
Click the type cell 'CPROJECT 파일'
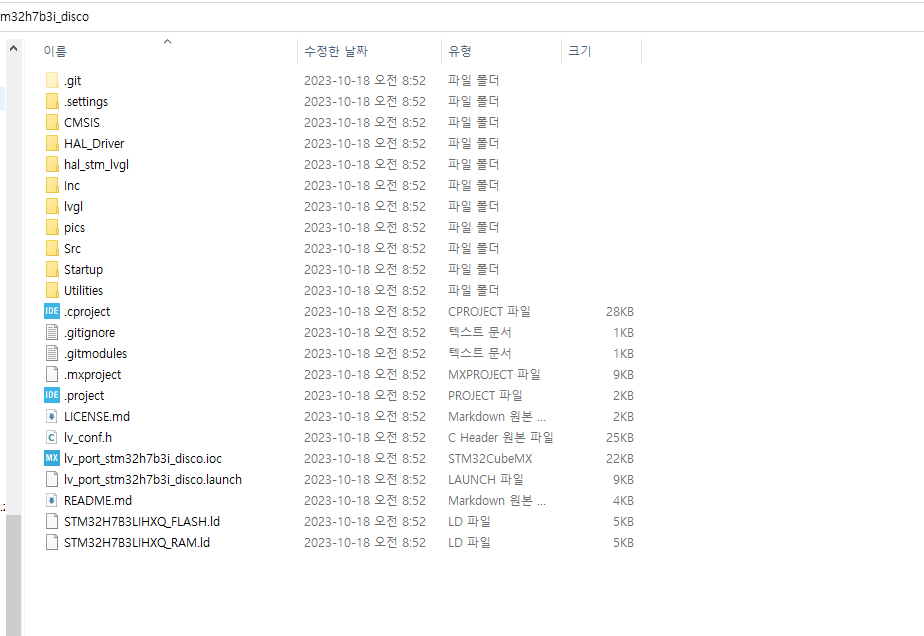[x=489, y=311]
